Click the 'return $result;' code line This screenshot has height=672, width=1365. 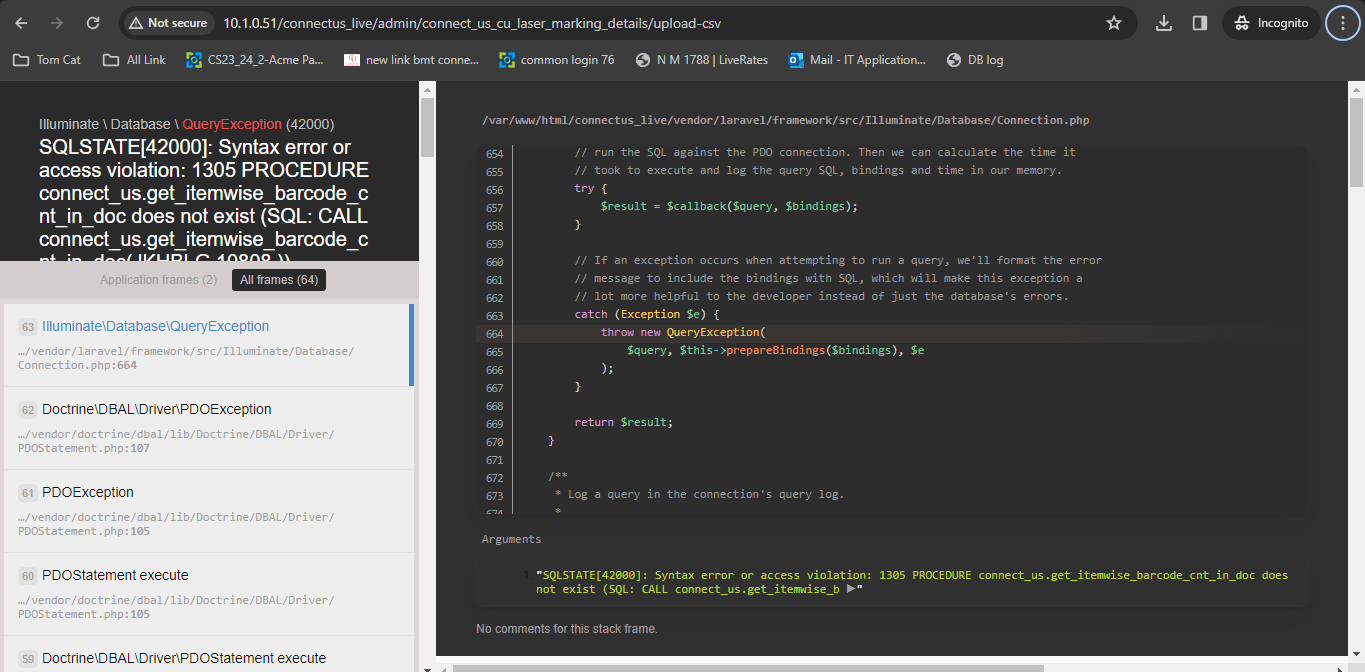pyautogui.click(x=623, y=422)
